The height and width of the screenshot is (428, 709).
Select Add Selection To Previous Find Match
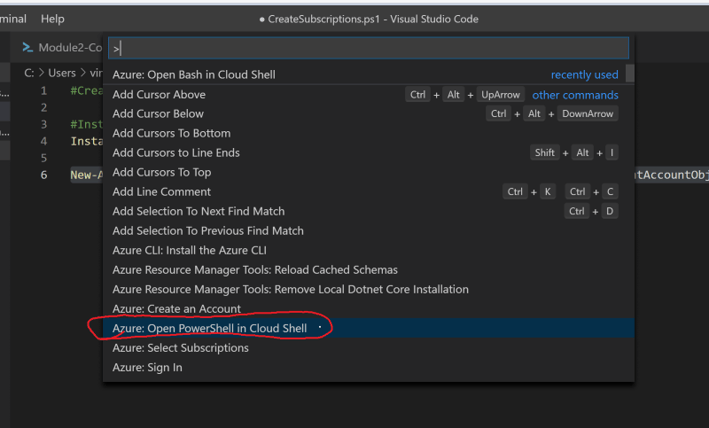click(207, 231)
